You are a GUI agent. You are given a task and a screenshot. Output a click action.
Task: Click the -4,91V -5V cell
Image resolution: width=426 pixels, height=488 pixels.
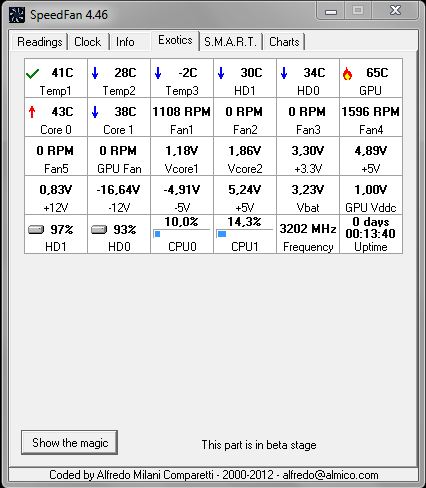182,195
